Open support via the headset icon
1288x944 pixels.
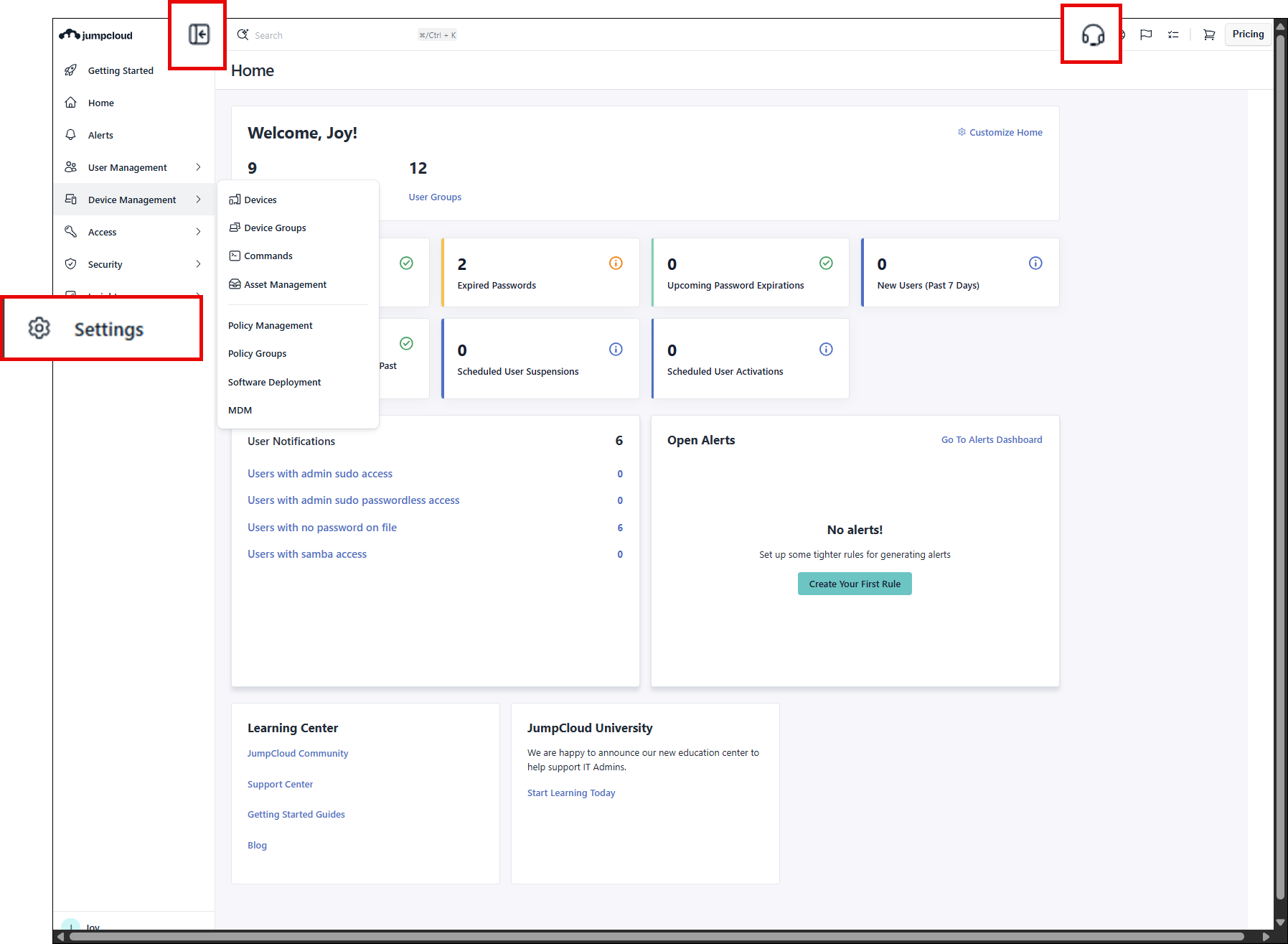[1092, 34]
